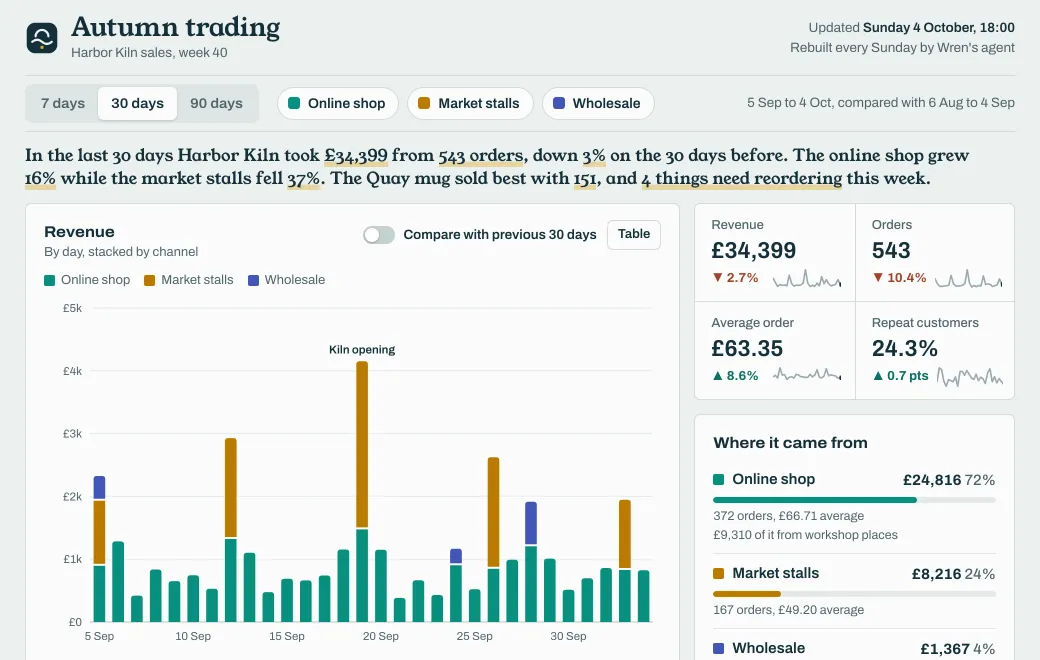Switch to the 7 days range
This screenshot has width=1040, height=660.
[63, 103]
